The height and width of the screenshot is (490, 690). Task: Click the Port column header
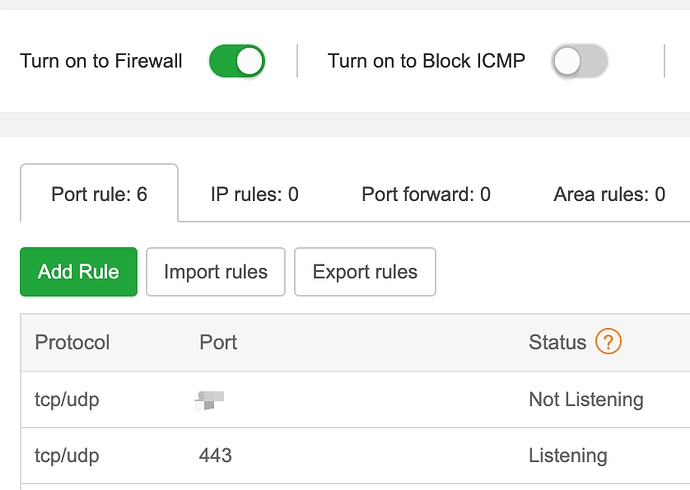coord(218,342)
